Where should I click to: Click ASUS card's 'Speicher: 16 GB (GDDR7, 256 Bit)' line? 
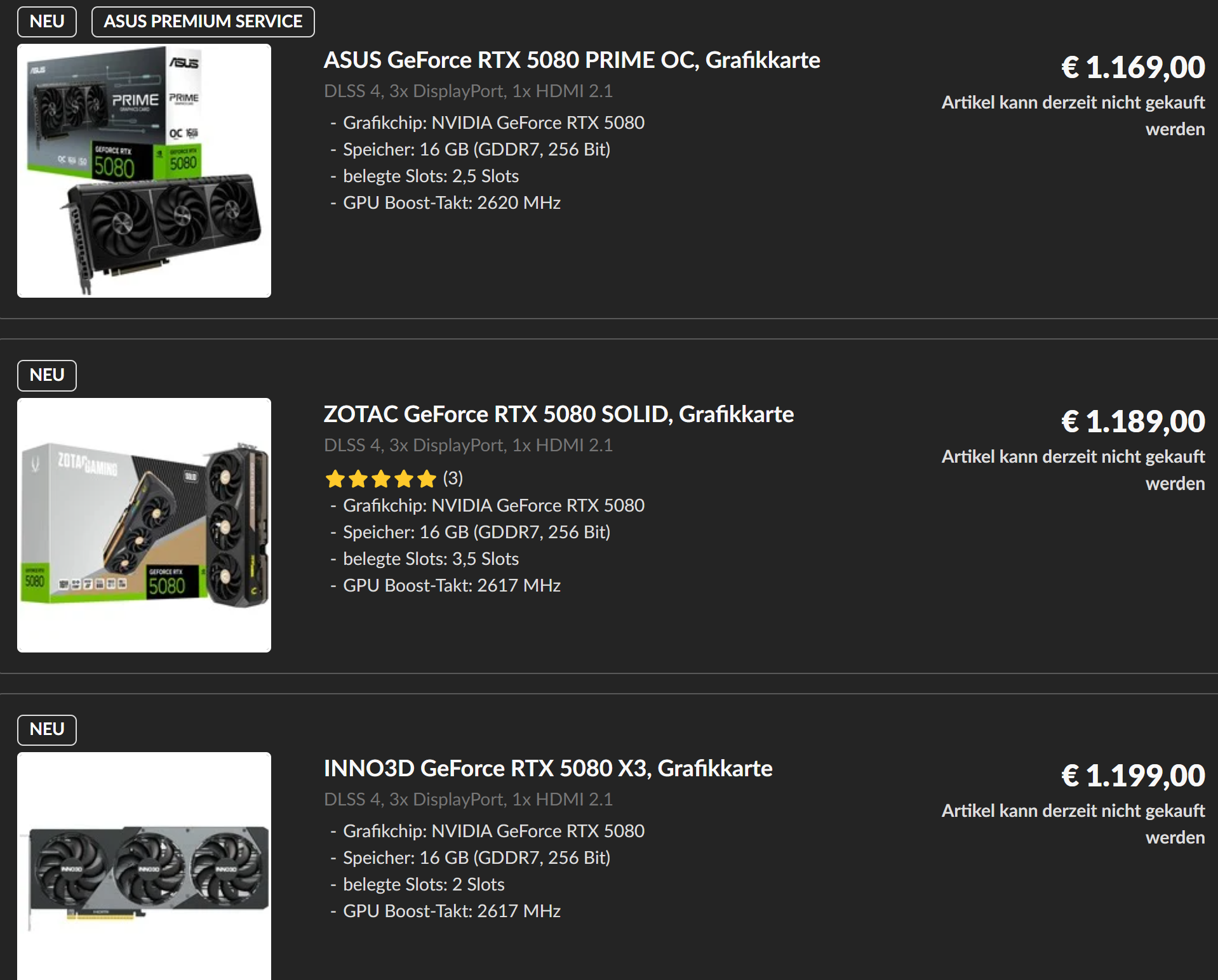[x=476, y=150]
